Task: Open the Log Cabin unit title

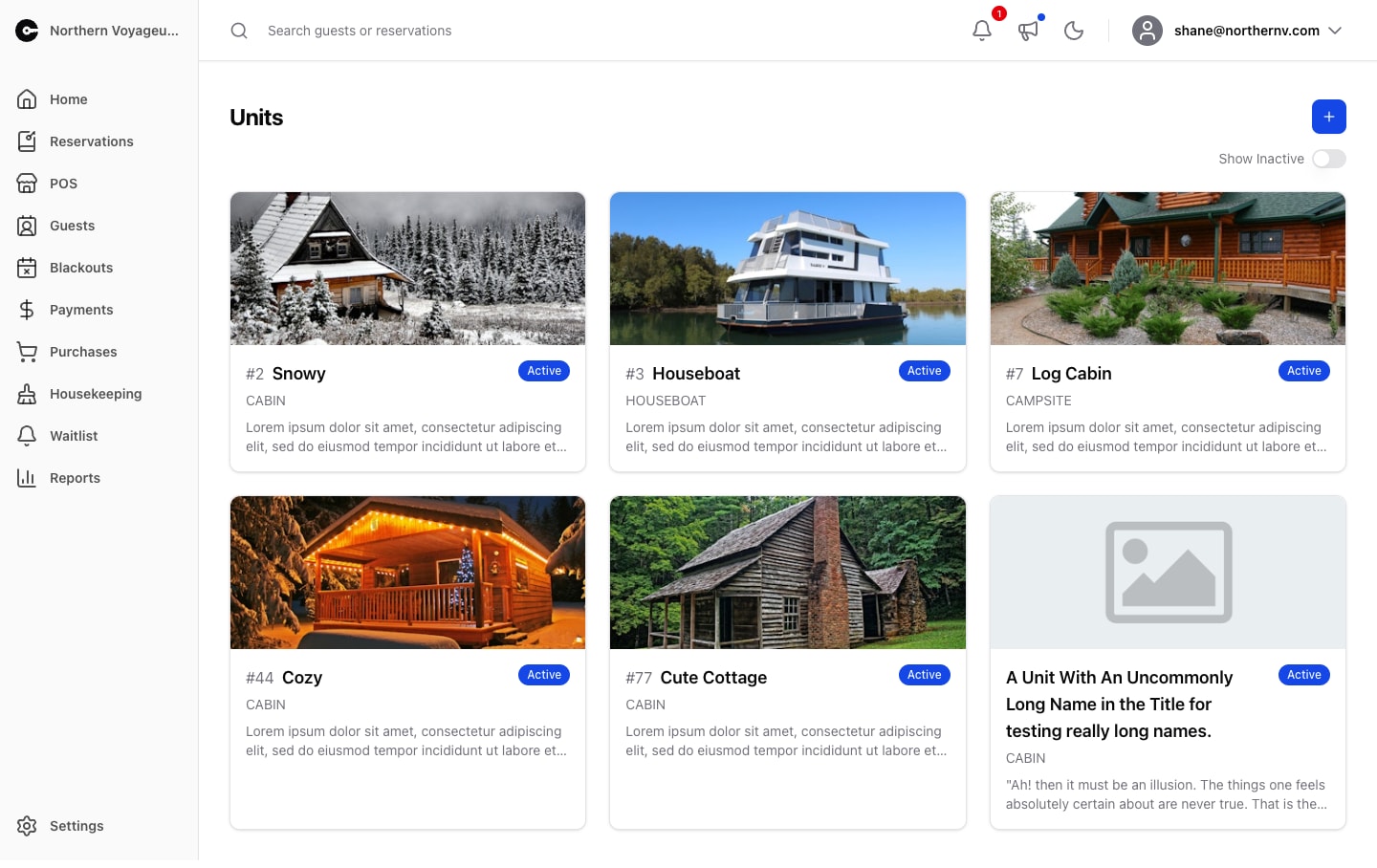Action: pyautogui.click(x=1071, y=374)
